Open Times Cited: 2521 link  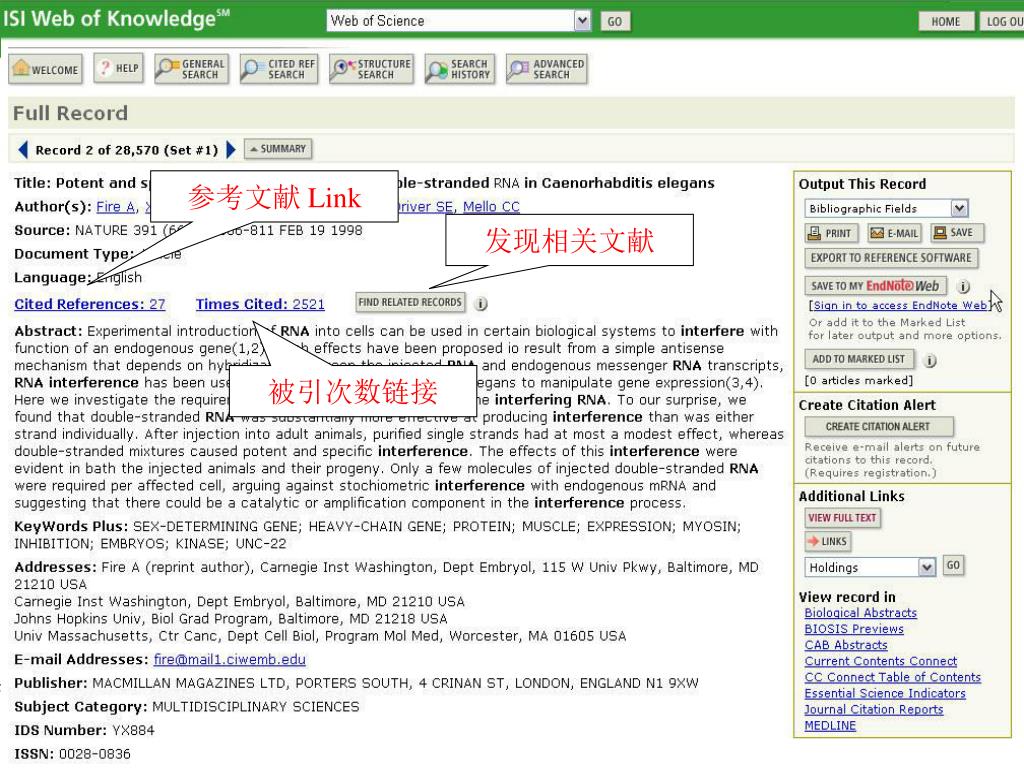coord(260,304)
